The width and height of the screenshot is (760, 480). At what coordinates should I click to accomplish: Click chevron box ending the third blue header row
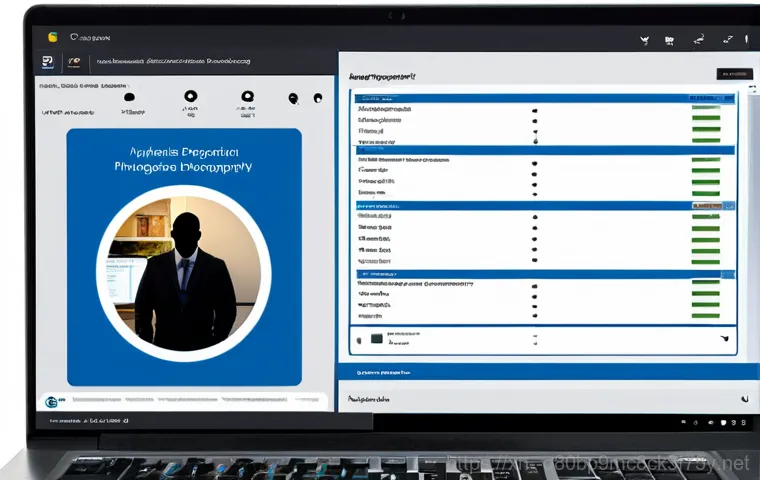(x=730, y=206)
